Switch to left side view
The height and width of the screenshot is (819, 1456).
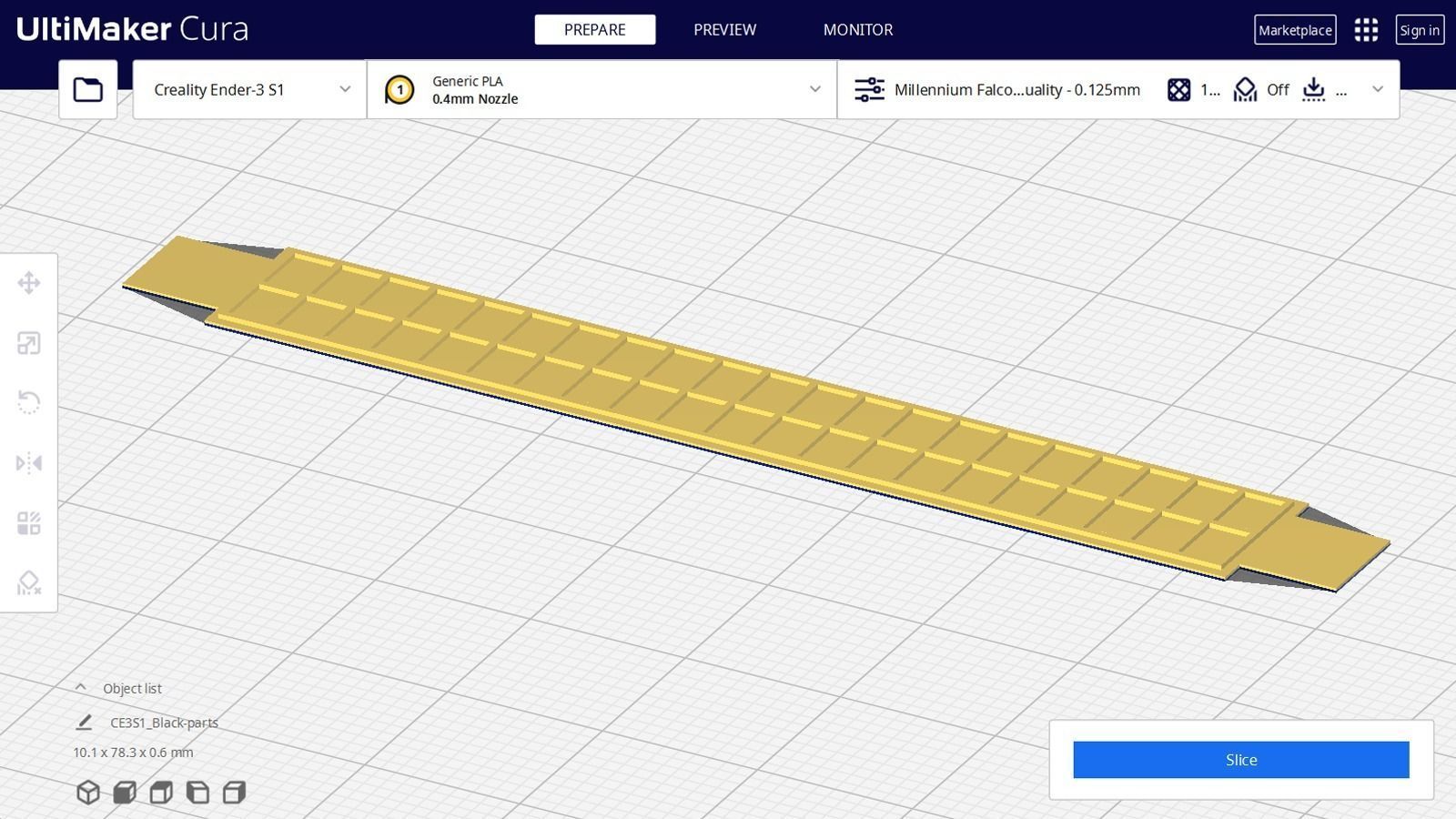197,793
